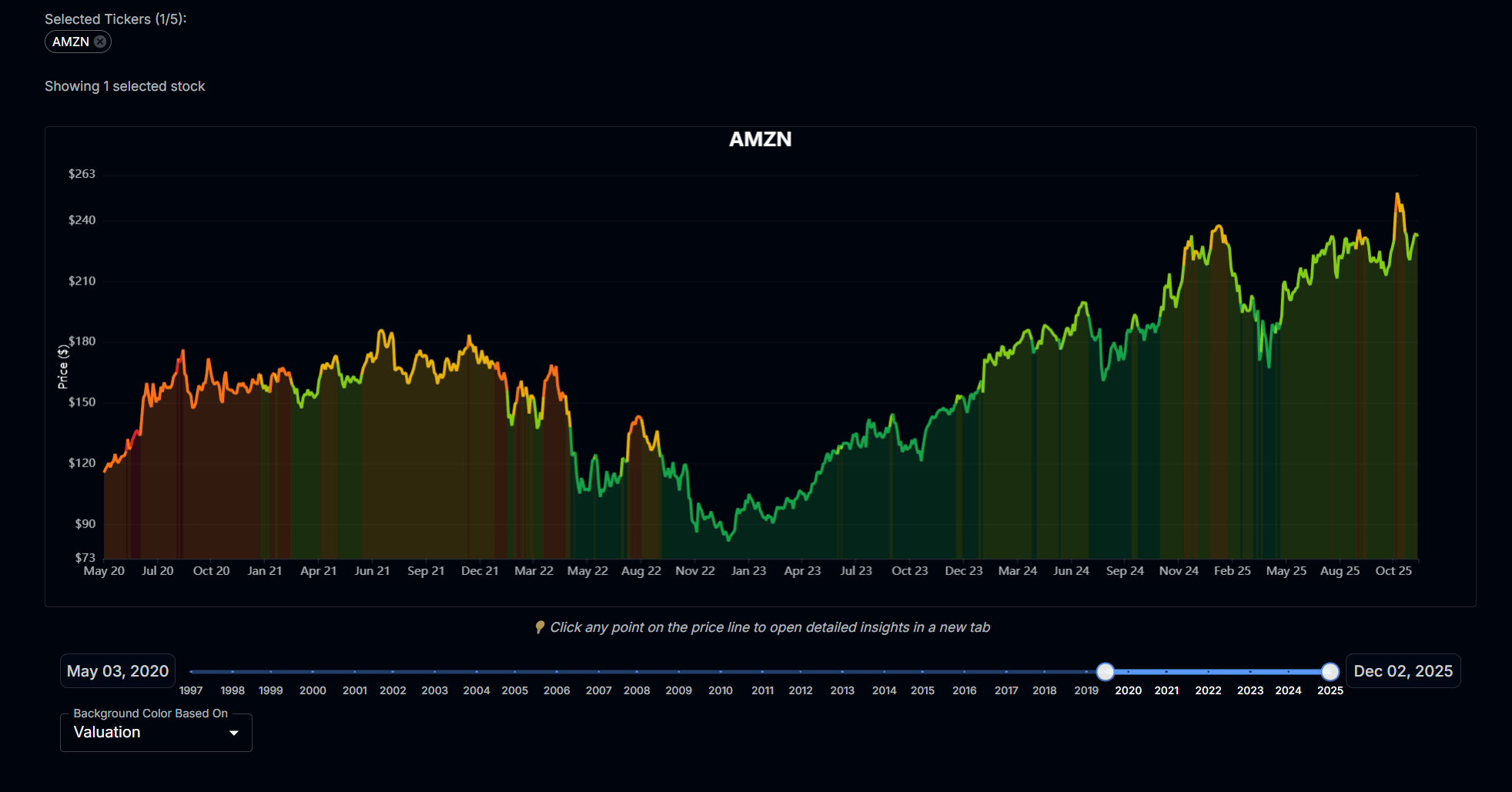Click the highest price peak on the AMZN line
The image size is (1512, 792).
pyautogui.click(x=1397, y=195)
